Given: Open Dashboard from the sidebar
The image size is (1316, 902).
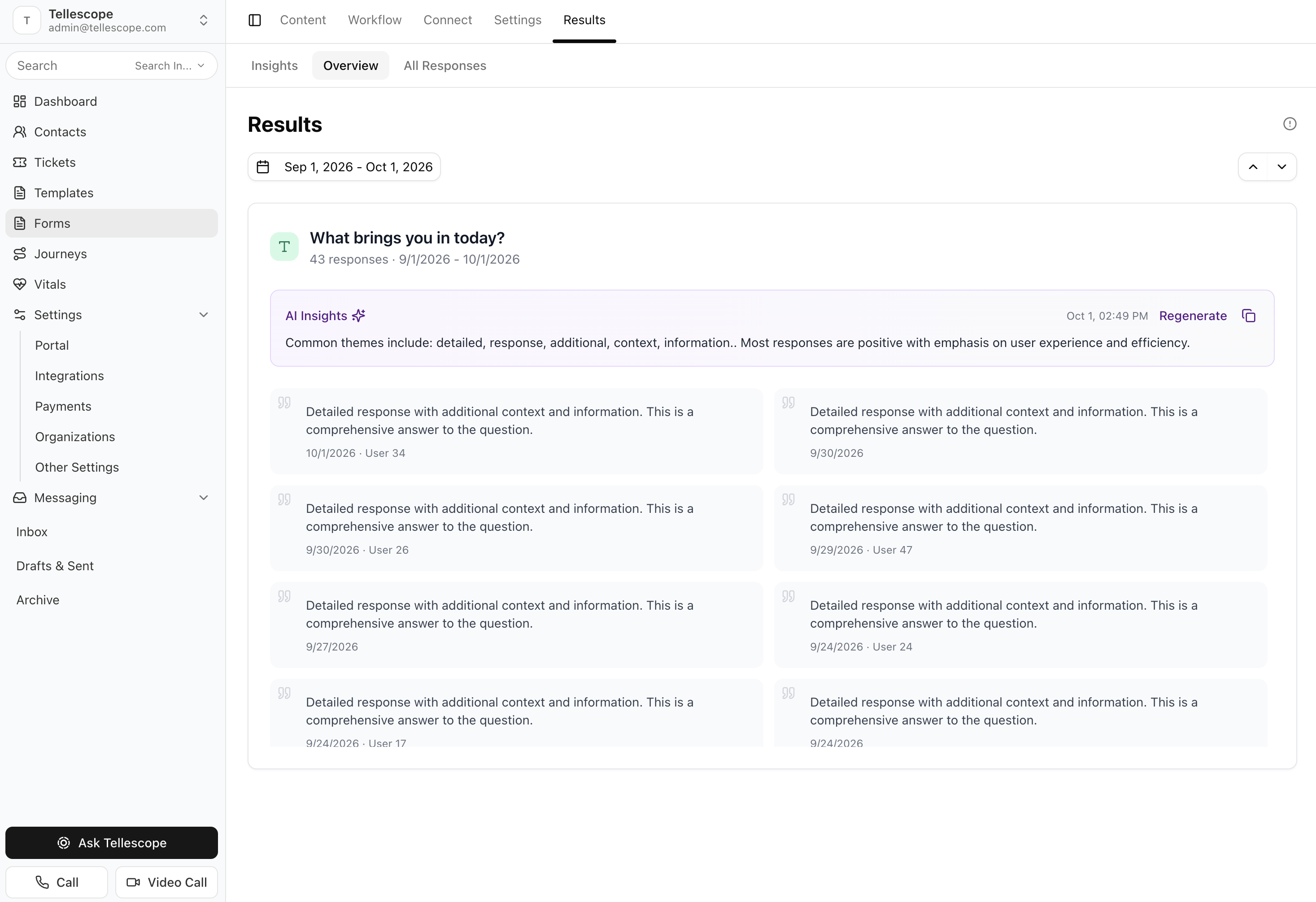Looking at the screenshot, I should tap(112, 101).
